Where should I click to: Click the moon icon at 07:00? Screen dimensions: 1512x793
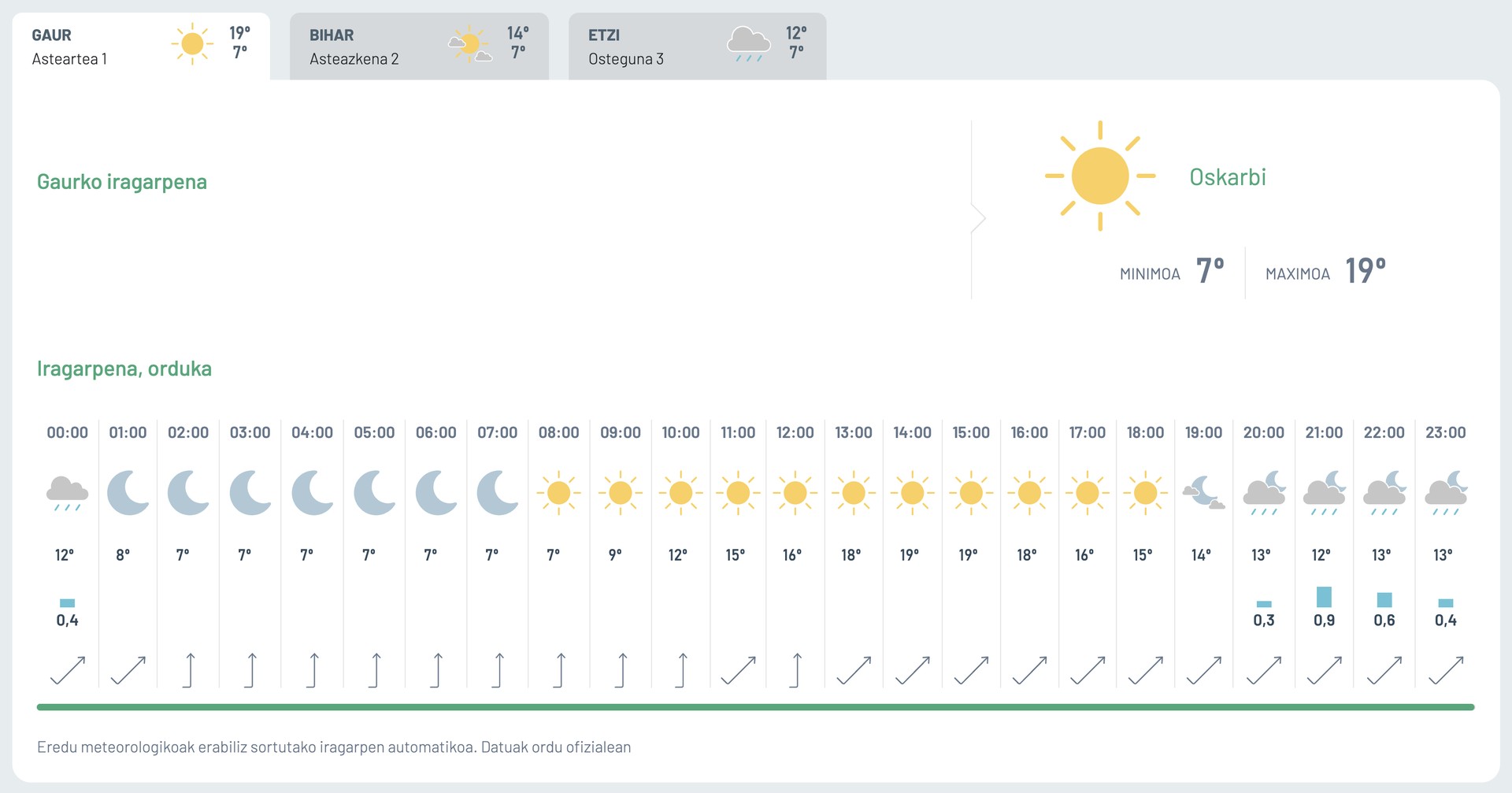point(498,493)
